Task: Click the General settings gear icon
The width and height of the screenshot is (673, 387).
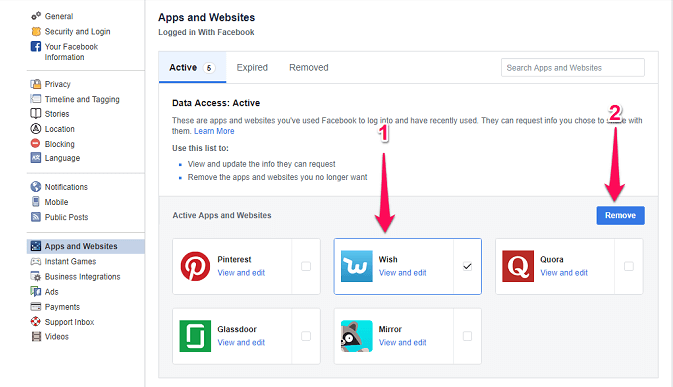Action: point(36,16)
